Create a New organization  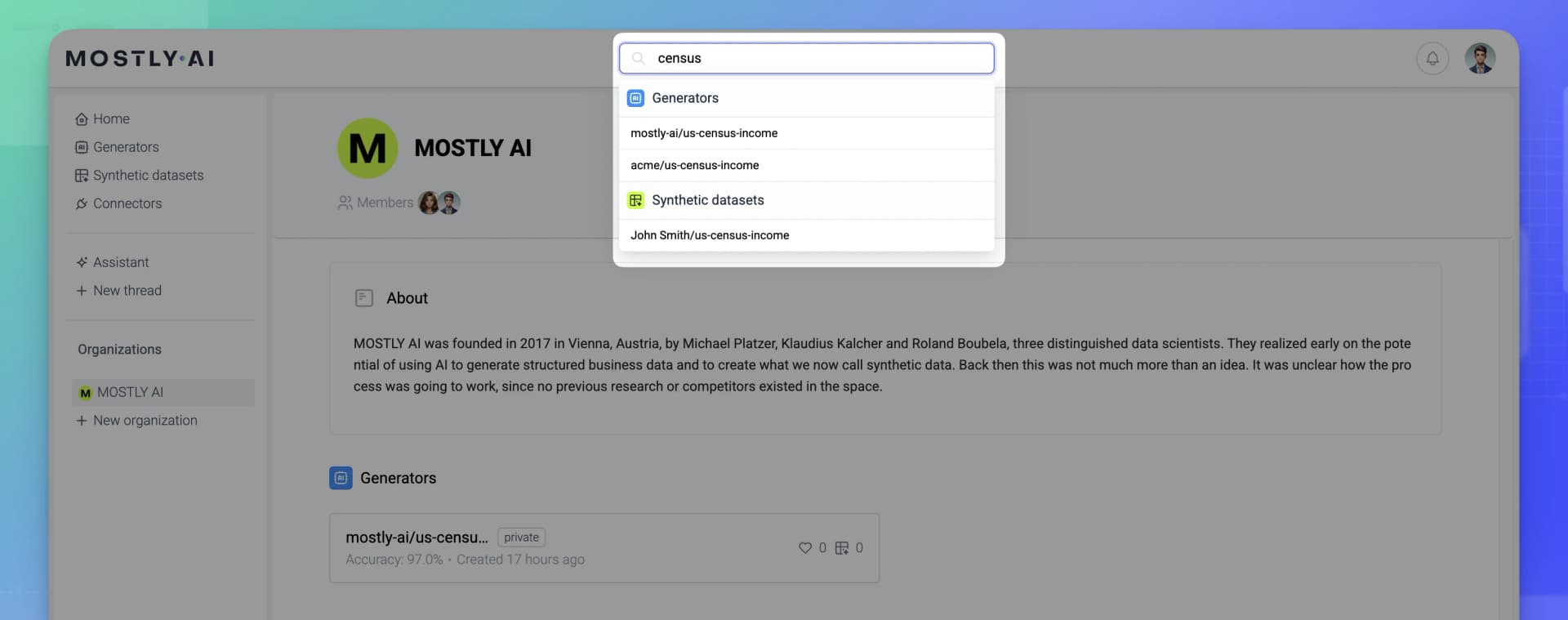(145, 421)
